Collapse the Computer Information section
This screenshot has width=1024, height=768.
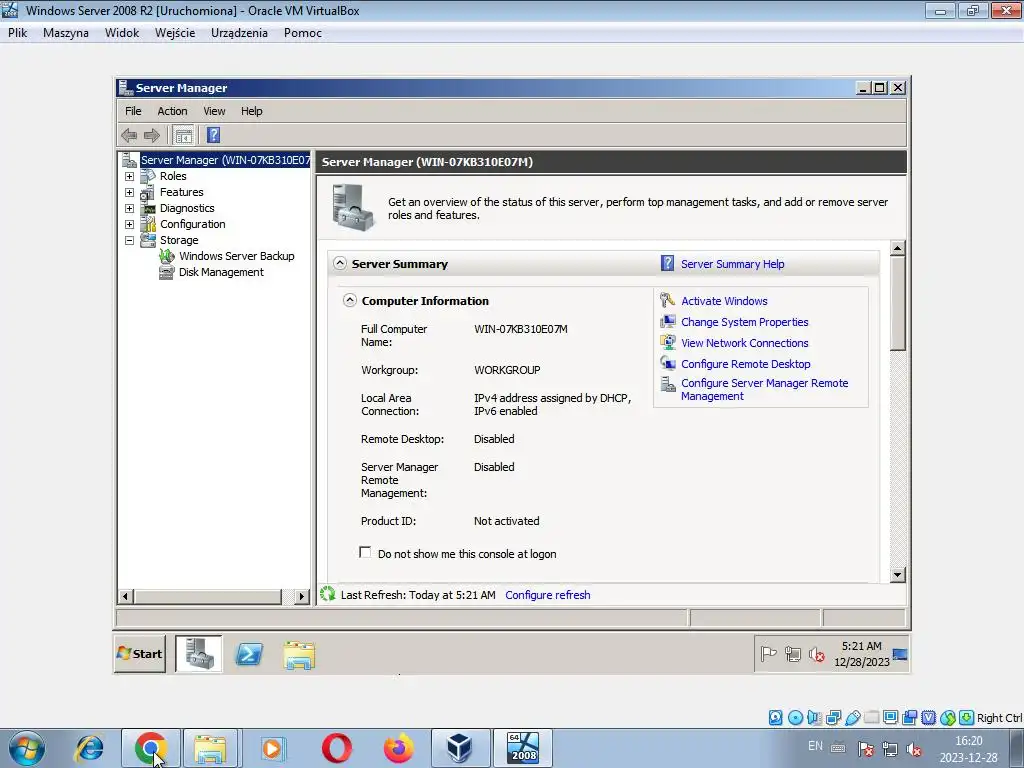click(350, 300)
